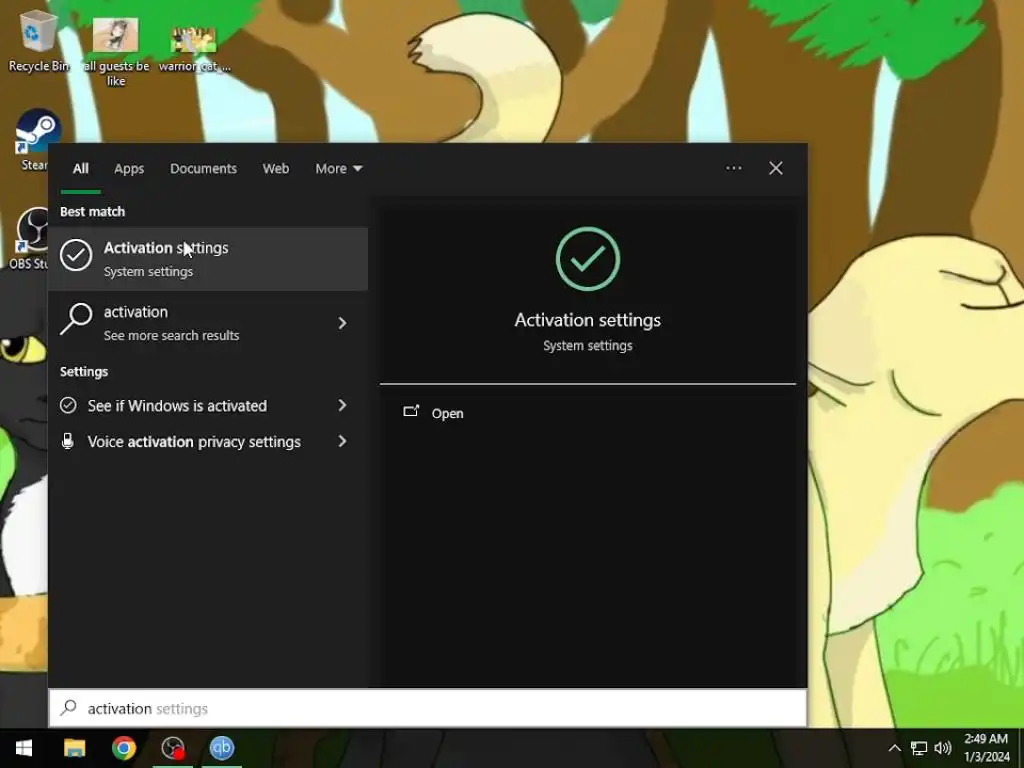Switch to the All search tab
The image size is (1024, 768).
point(81,168)
